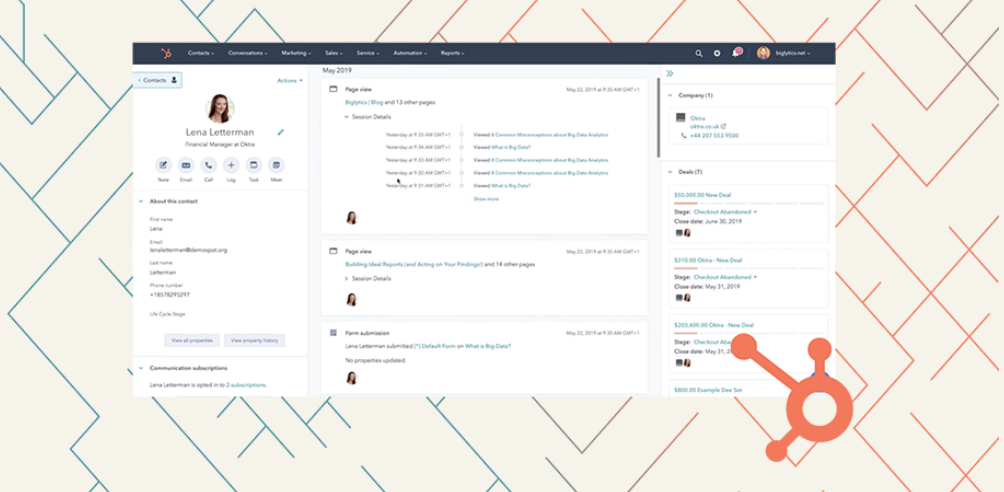
Task: Open the $310.00 Oktra - New Deal link
Action: pos(708,260)
